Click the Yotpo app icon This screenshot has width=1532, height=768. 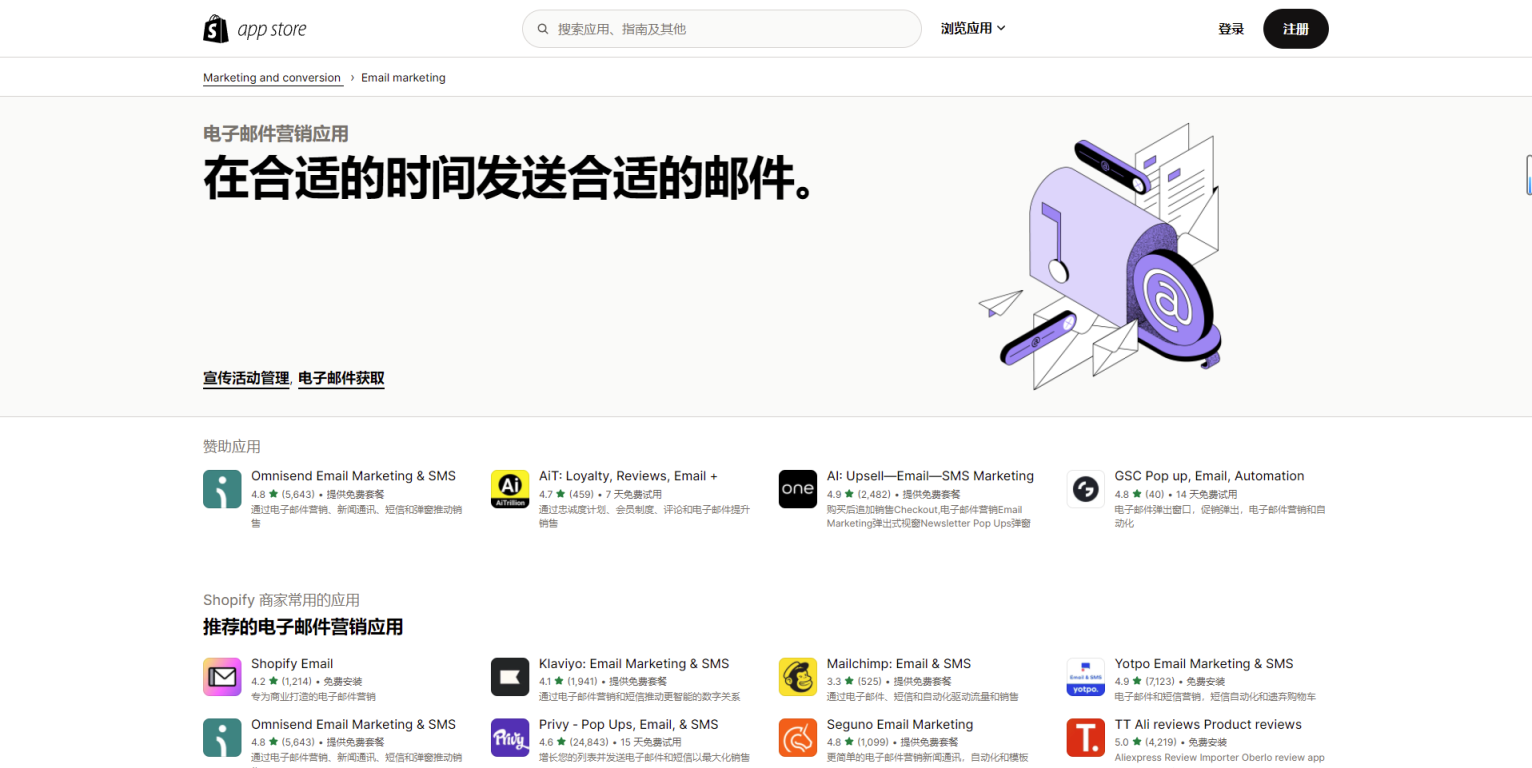(1085, 677)
